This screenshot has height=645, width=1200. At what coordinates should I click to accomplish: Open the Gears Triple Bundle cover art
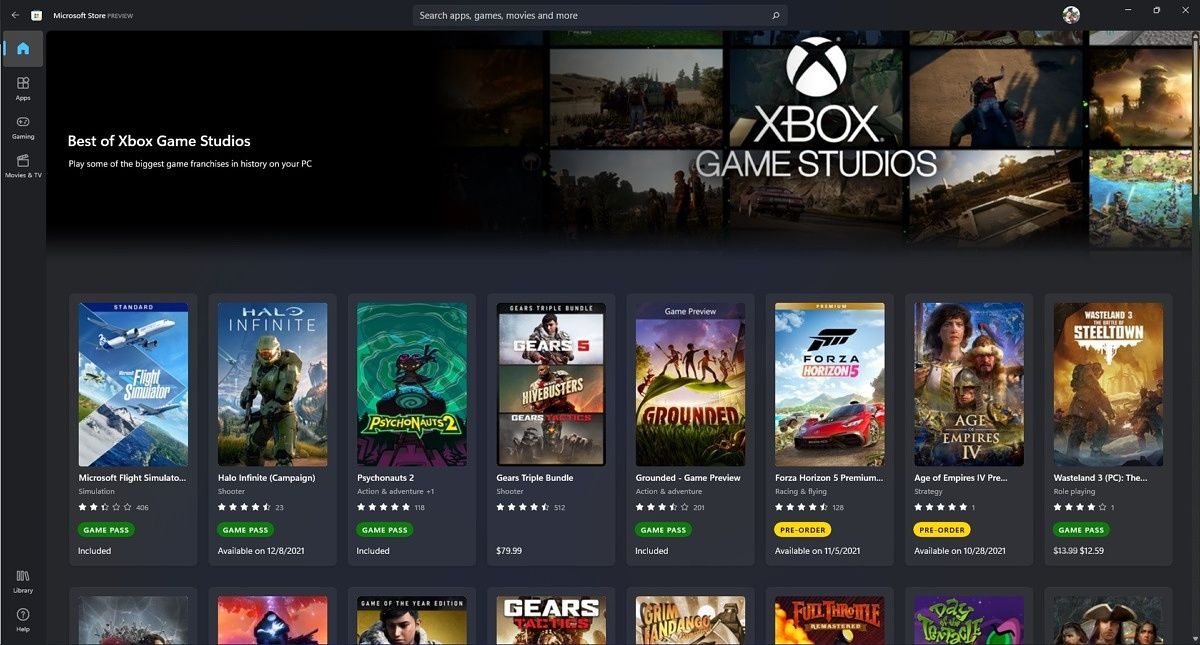coord(551,384)
